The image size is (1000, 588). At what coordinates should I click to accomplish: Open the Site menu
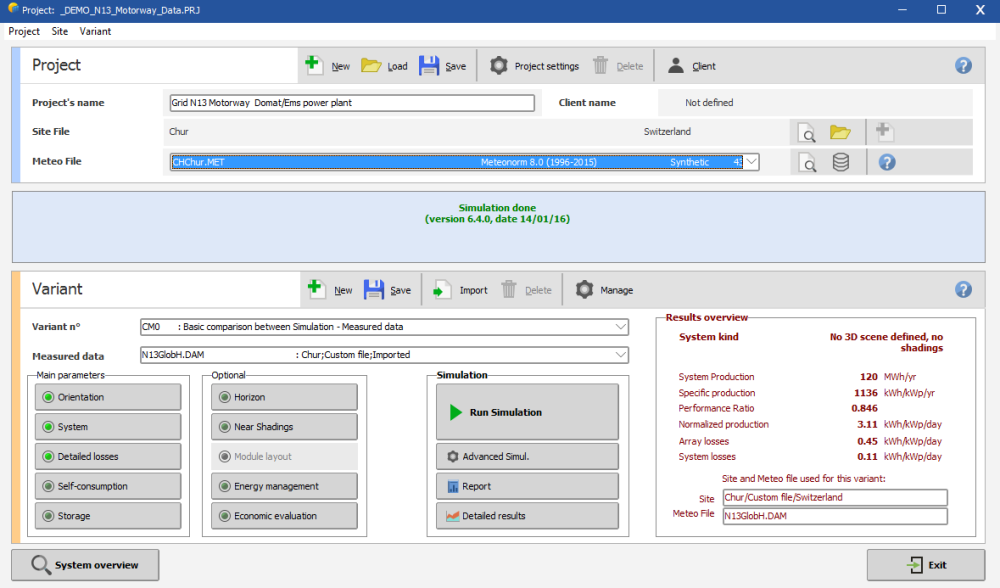pos(60,31)
